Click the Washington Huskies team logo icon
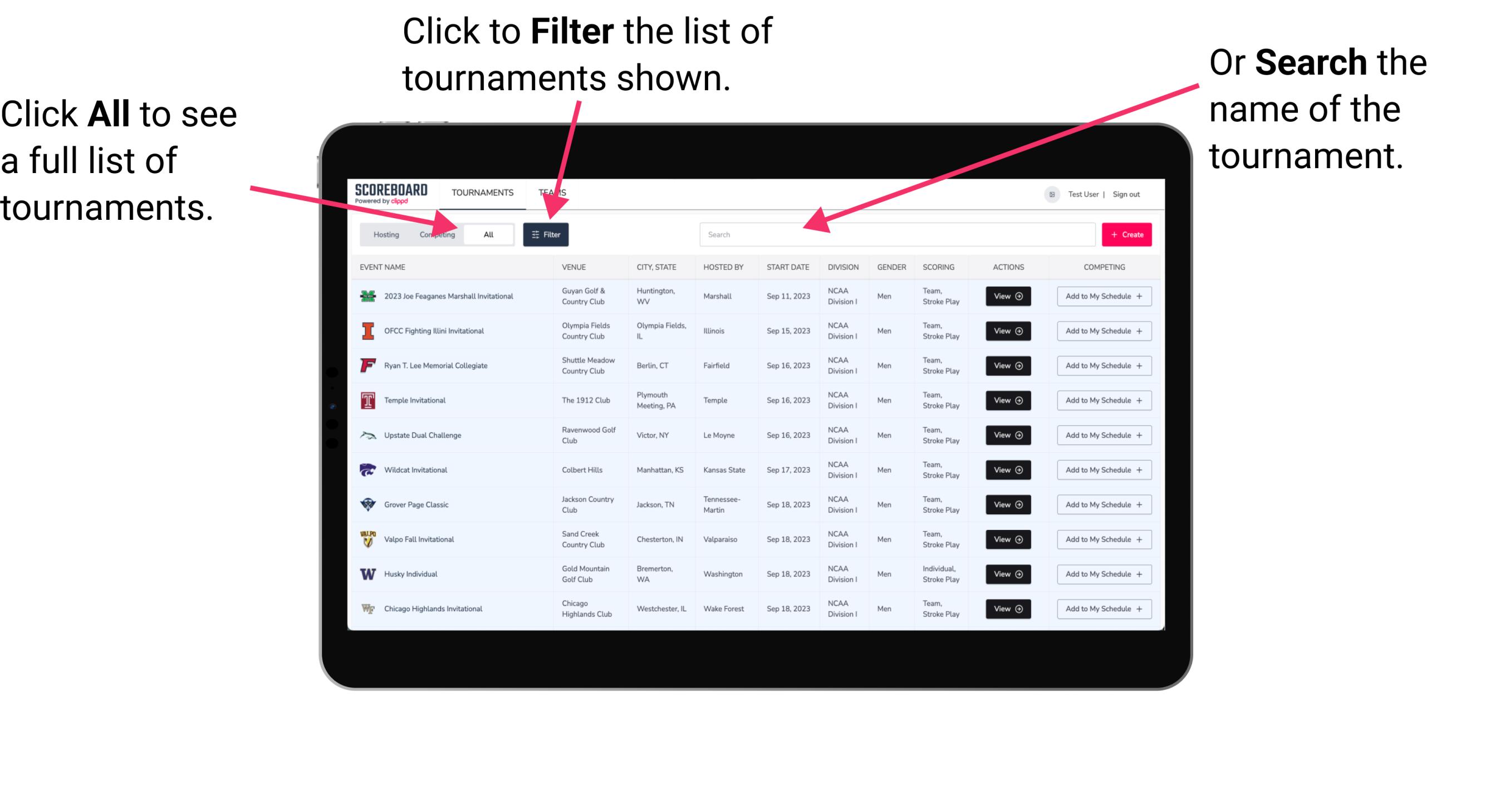The image size is (1510, 812). pyautogui.click(x=368, y=574)
